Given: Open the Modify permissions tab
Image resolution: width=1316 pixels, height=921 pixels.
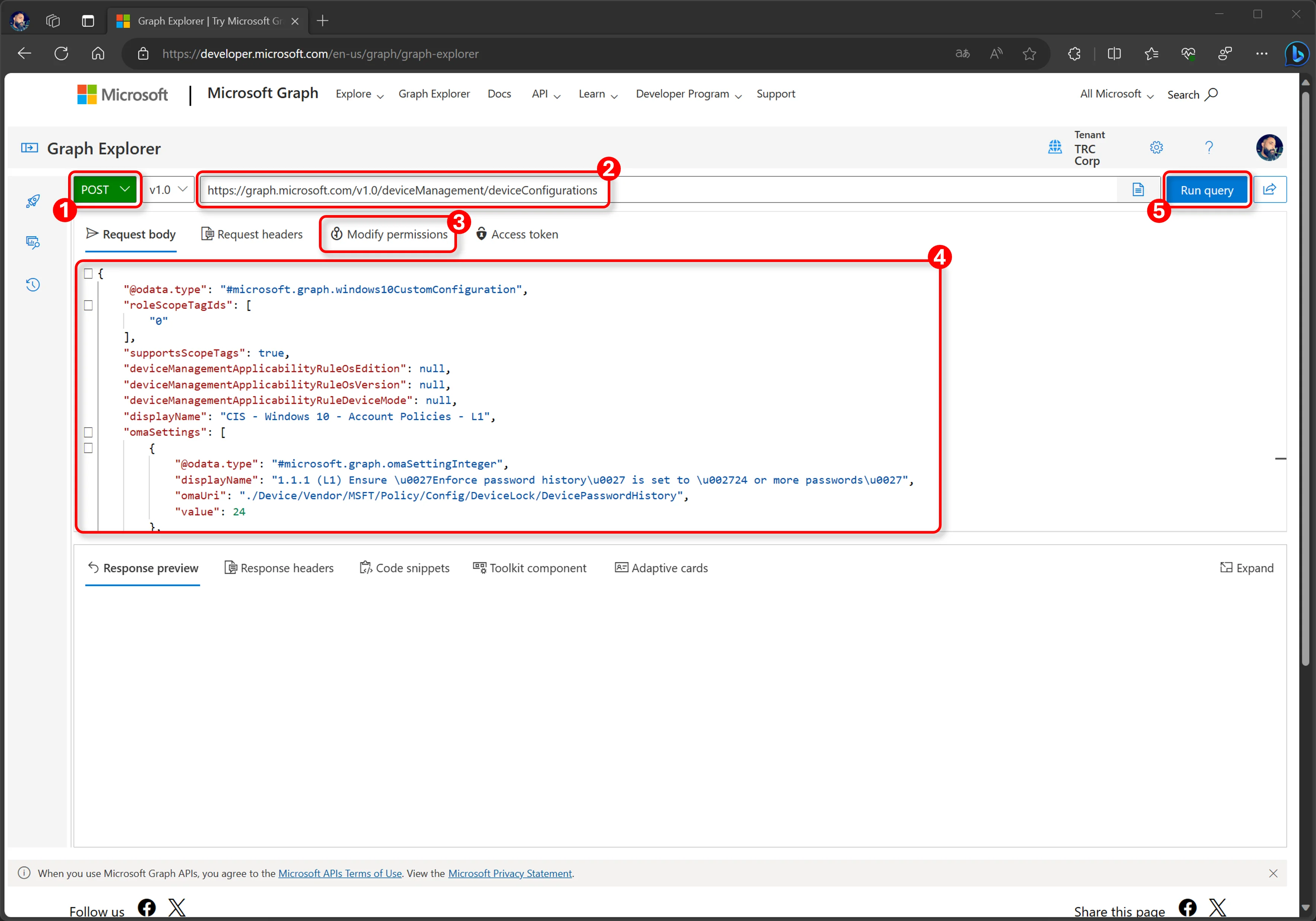Looking at the screenshot, I should [389, 234].
